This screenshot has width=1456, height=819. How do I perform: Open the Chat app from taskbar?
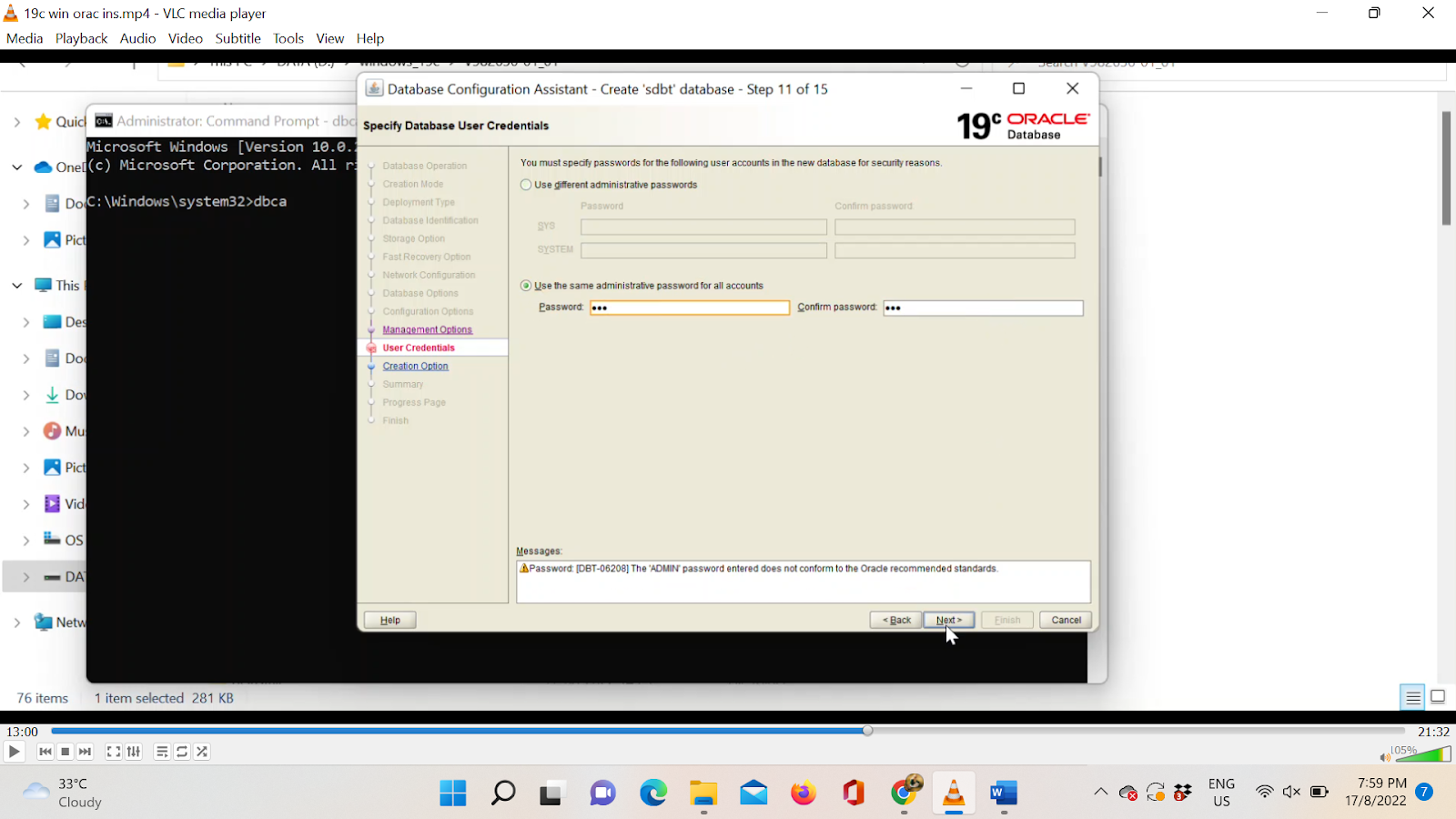tap(602, 793)
